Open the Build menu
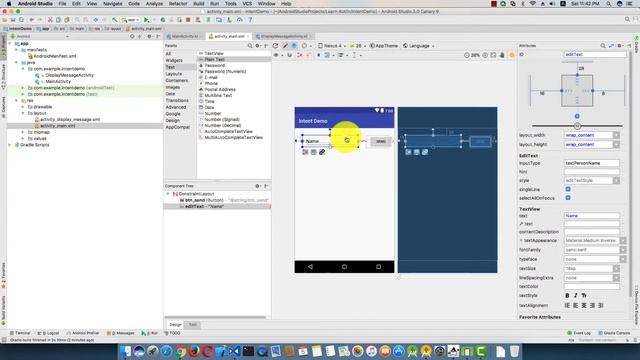This screenshot has height=360, width=640. [x=199, y=4]
